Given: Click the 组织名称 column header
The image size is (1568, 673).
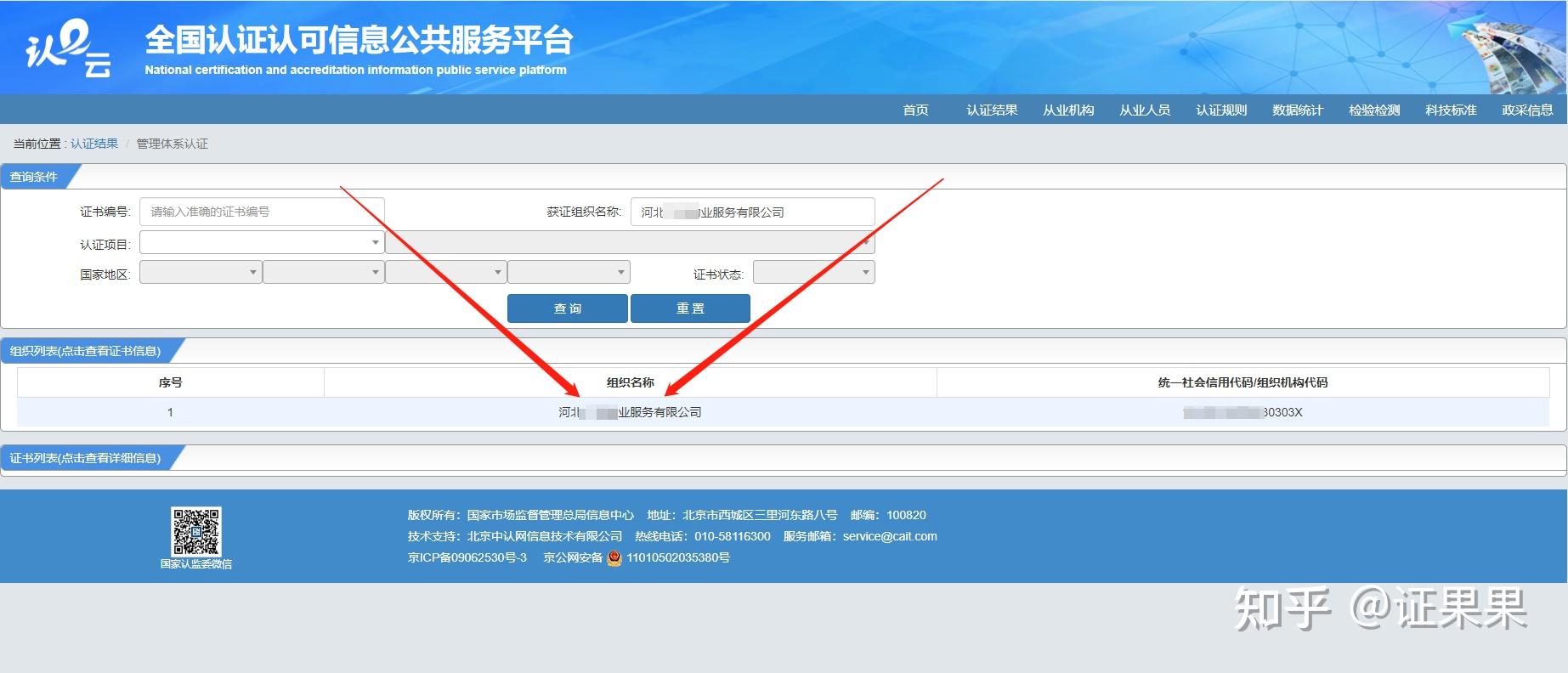Looking at the screenshot, I should coord(631,382).
